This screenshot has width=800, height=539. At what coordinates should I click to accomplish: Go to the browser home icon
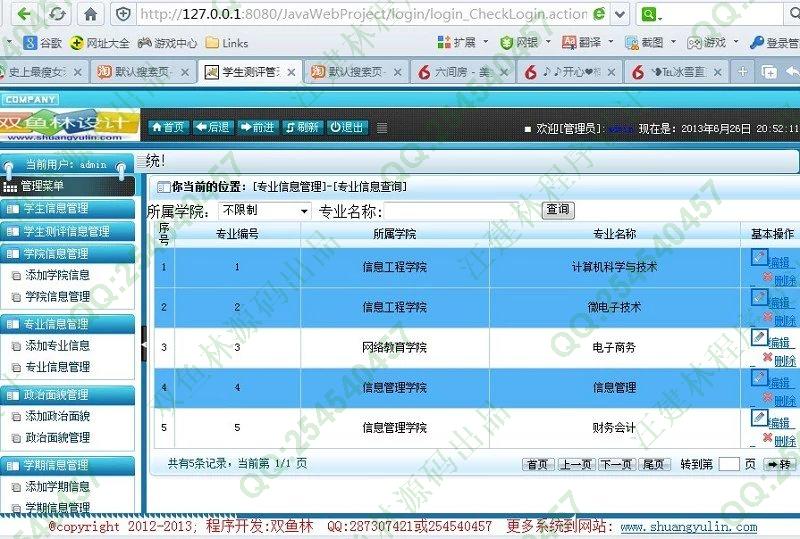pos(90,14)
